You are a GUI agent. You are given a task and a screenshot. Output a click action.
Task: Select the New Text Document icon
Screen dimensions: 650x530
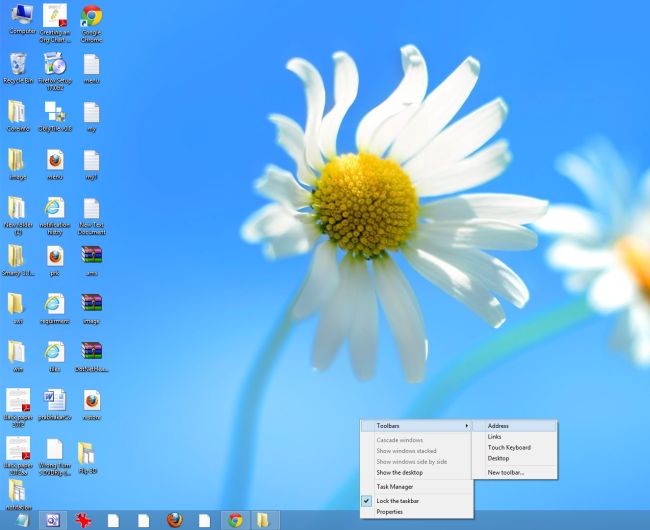[91, 216]
